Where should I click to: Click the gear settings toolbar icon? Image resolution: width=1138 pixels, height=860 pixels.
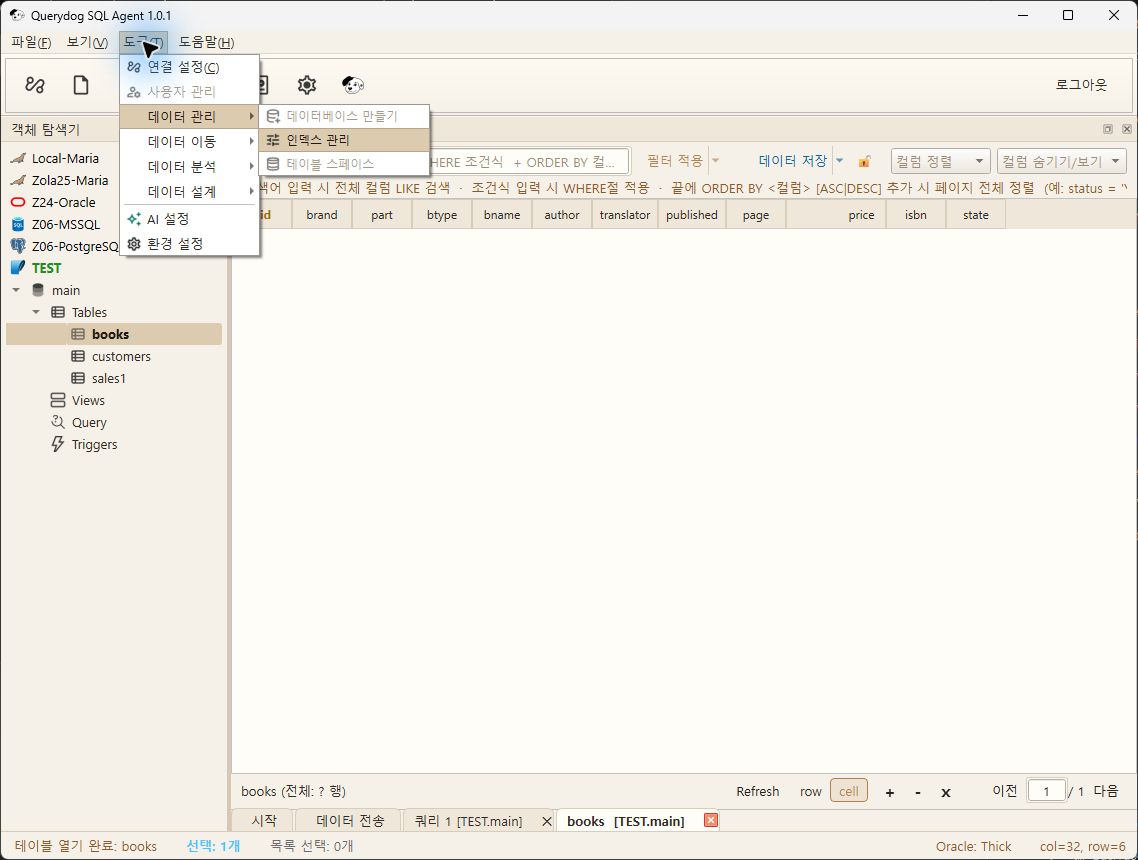point(307,85)
